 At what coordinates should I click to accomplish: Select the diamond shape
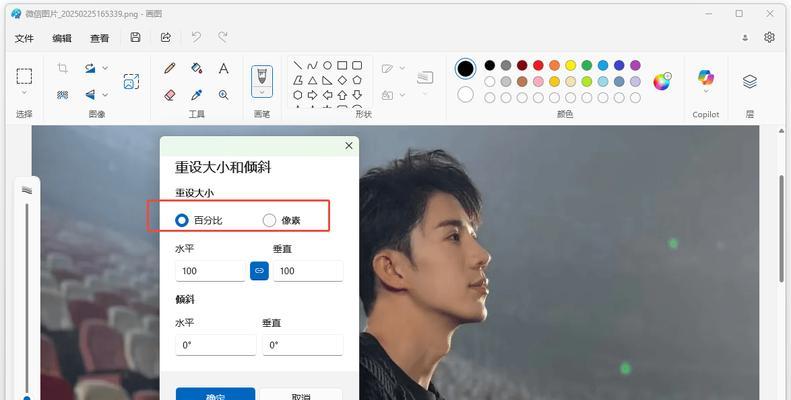(x=342, y=80)
